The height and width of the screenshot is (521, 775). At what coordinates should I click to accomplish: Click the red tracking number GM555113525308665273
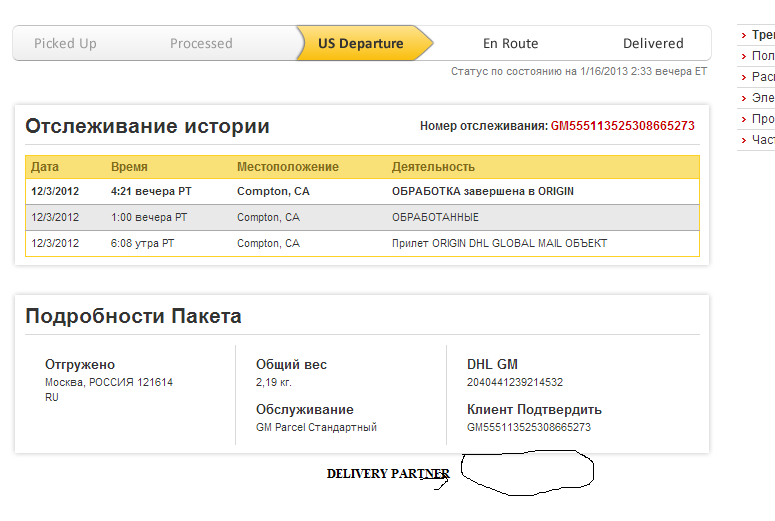pyautogui.click(x=622, y=126)
